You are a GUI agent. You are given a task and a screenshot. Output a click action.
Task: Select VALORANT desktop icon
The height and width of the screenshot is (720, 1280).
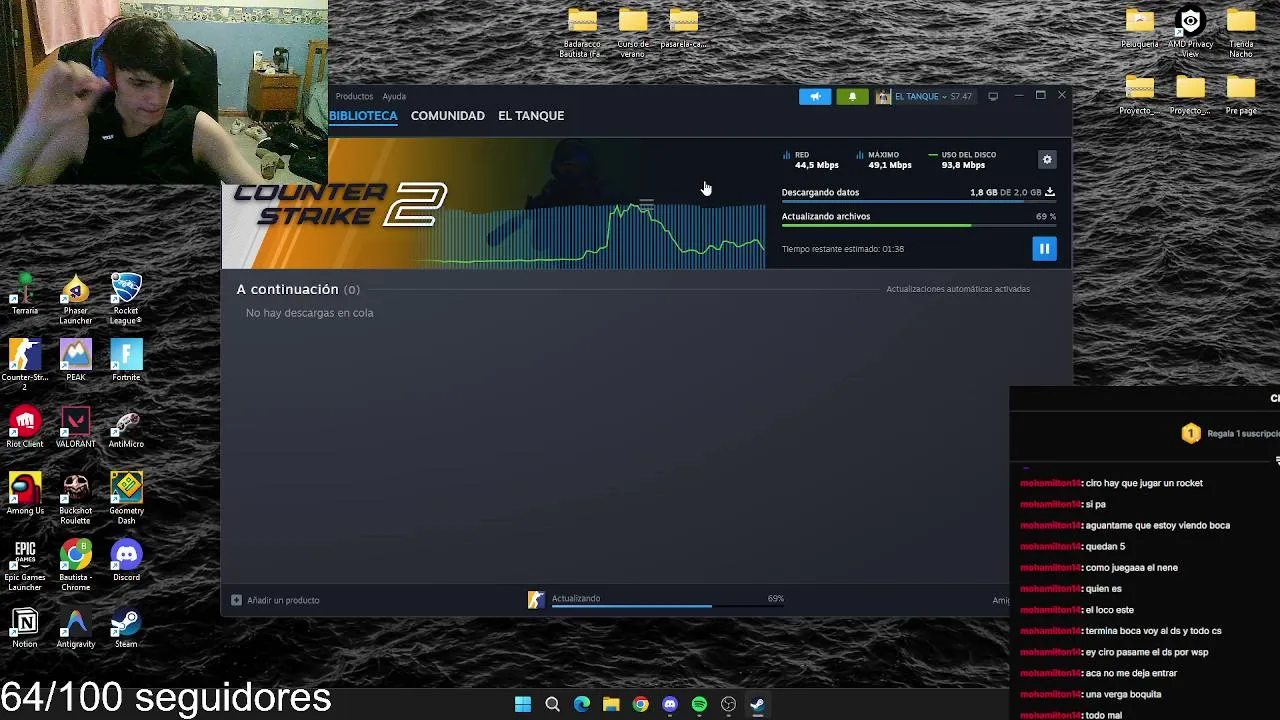(x=75, y=427)
